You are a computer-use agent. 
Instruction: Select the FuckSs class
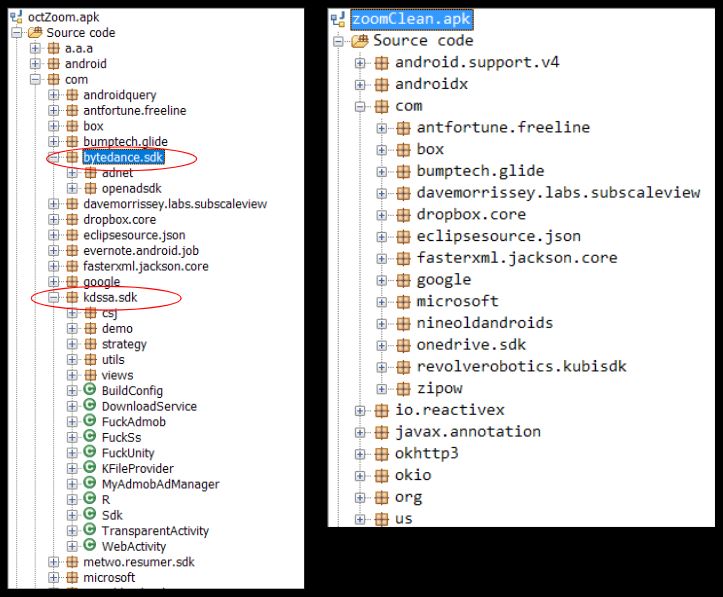point(121,437)
